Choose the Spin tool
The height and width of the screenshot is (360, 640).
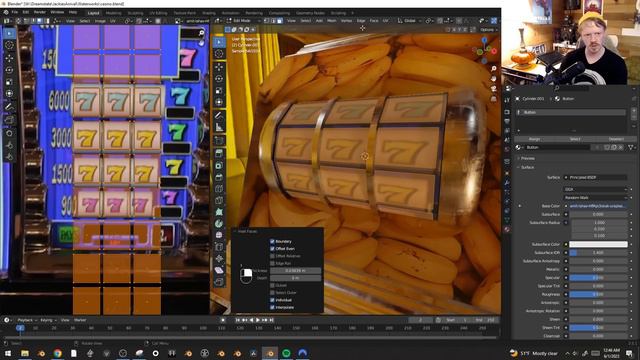pos(219,223)
